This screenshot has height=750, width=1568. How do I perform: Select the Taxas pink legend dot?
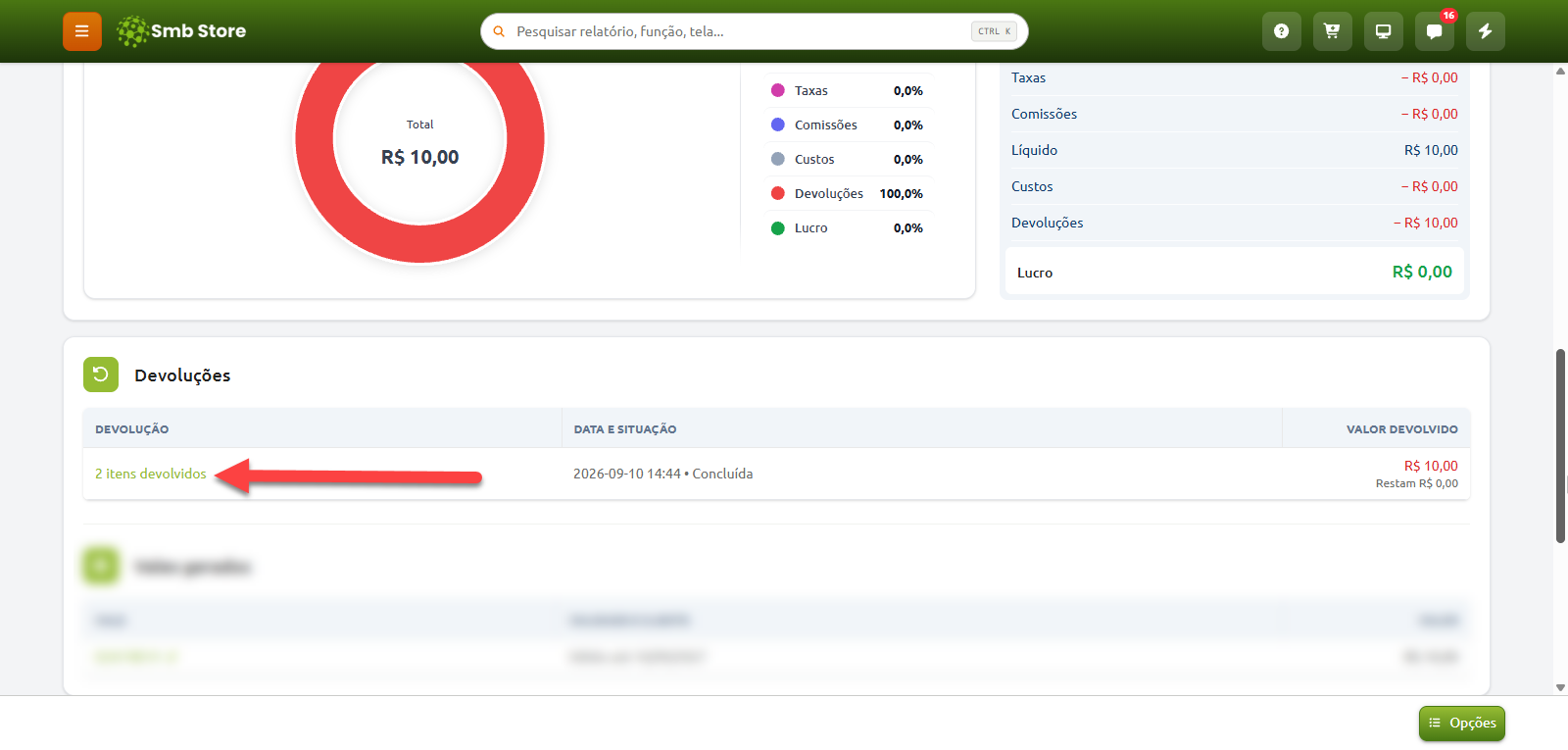778,90
